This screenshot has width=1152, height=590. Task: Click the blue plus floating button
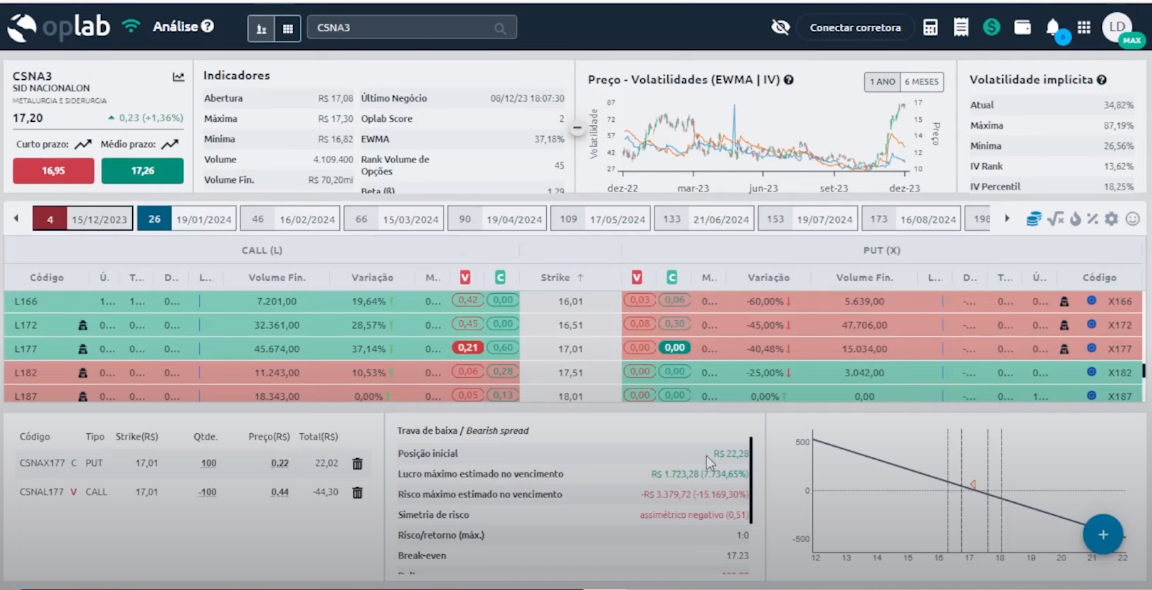click(1103, 534)
